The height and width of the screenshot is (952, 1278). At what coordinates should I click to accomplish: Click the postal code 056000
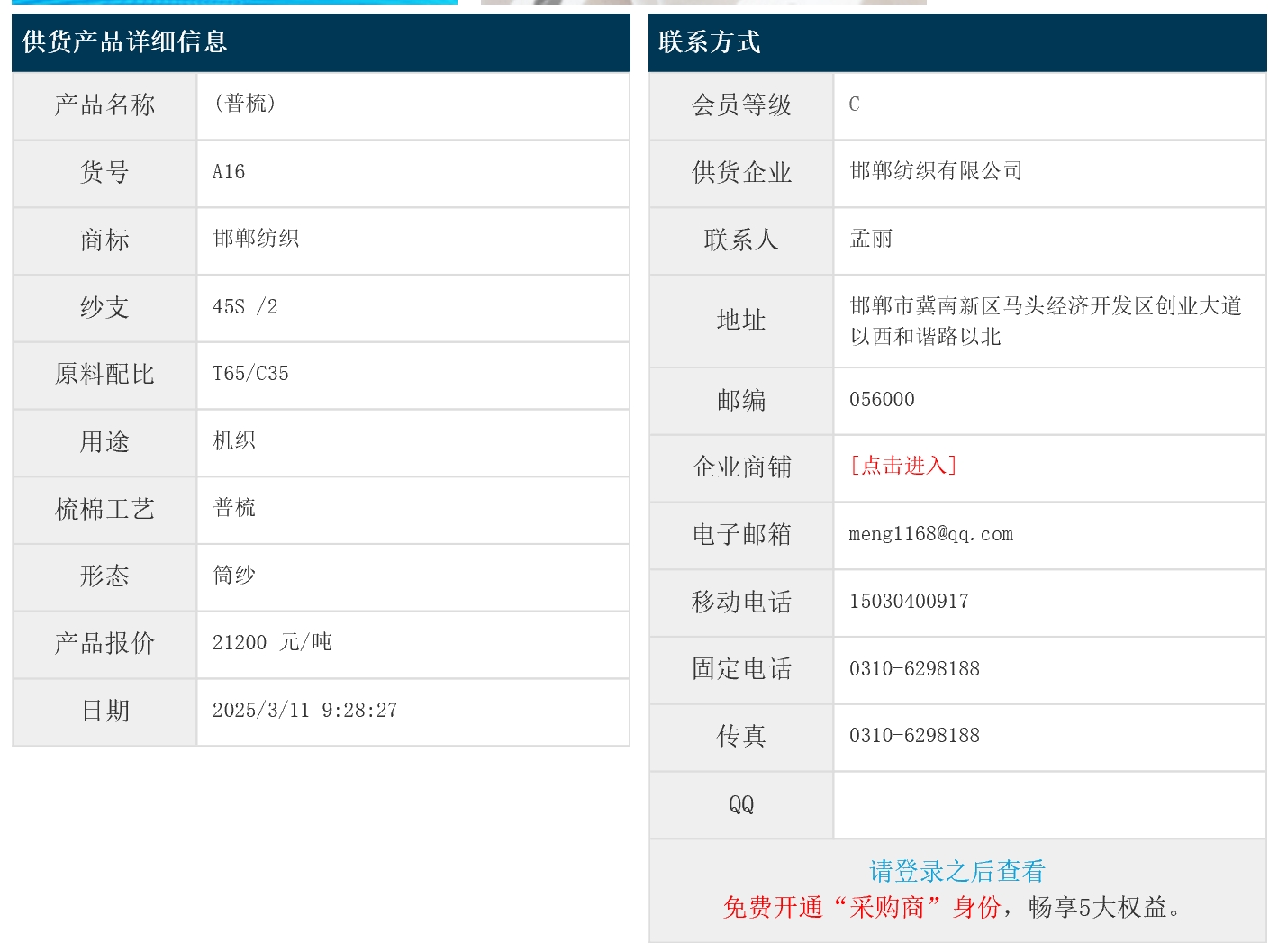tap(882, 400)
